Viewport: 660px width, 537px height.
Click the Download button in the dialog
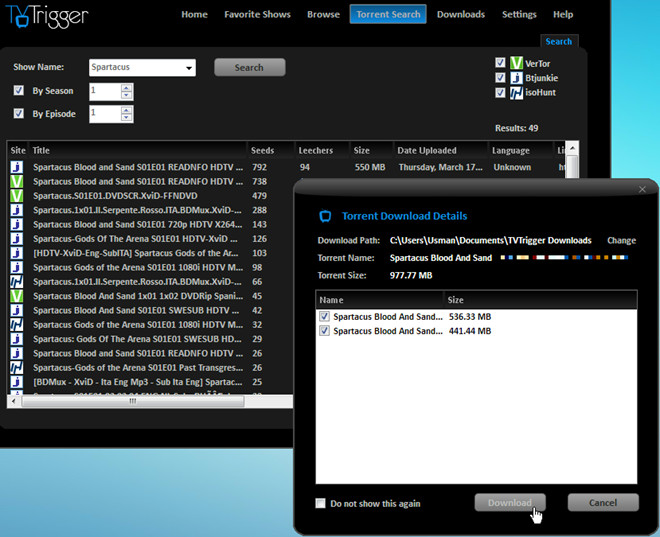point(510,502)
